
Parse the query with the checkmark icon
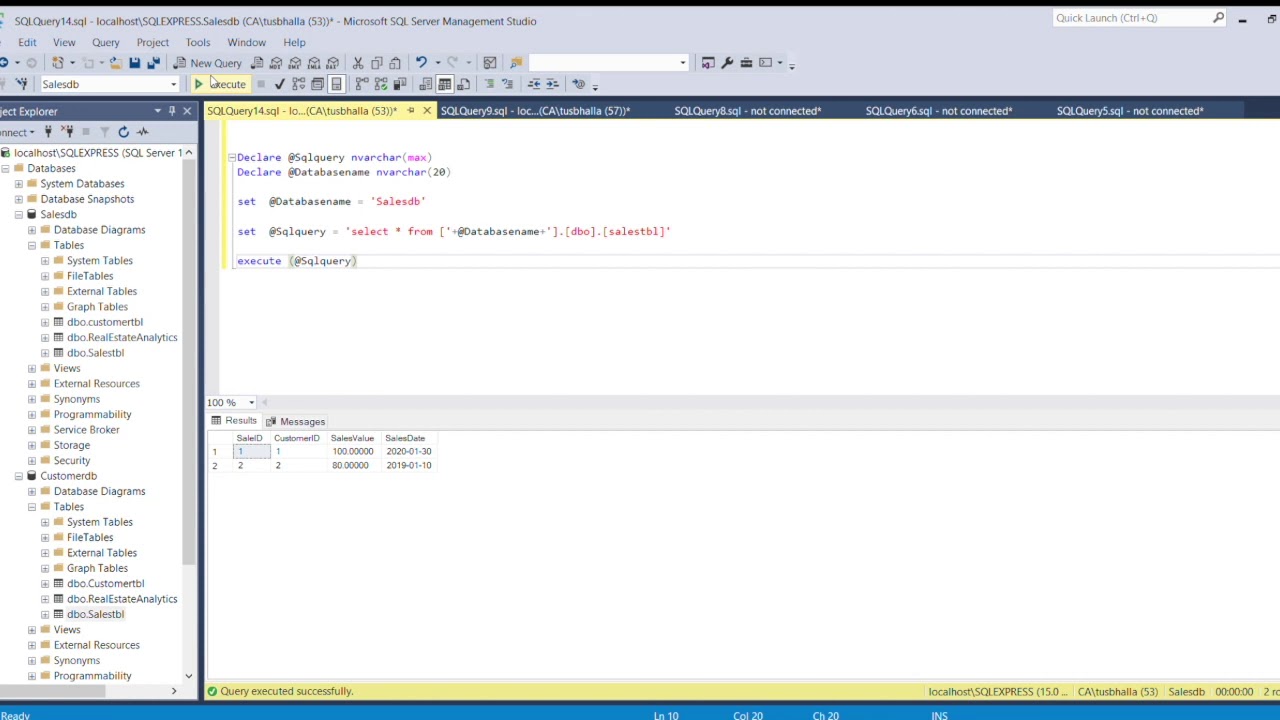[279, 84]
